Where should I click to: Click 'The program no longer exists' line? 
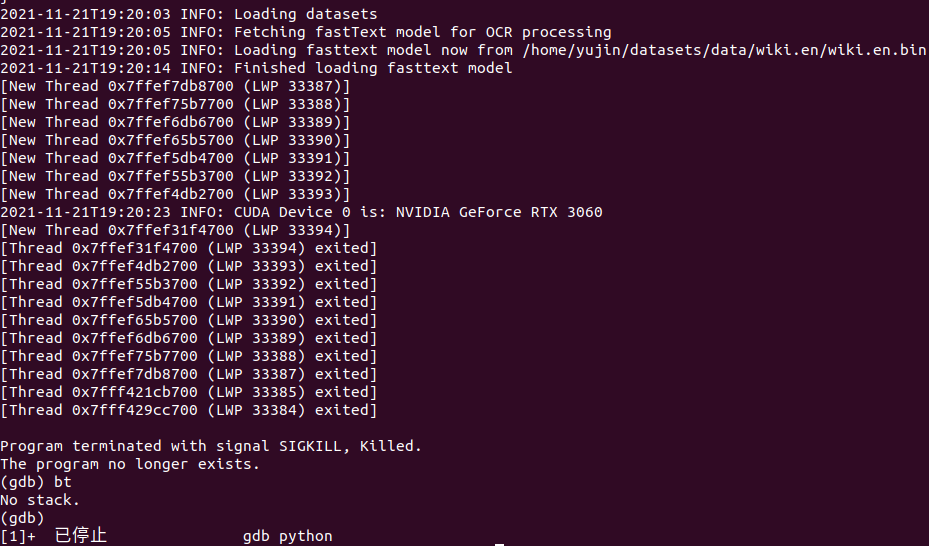pyautogui.click(x=129, y=464)
